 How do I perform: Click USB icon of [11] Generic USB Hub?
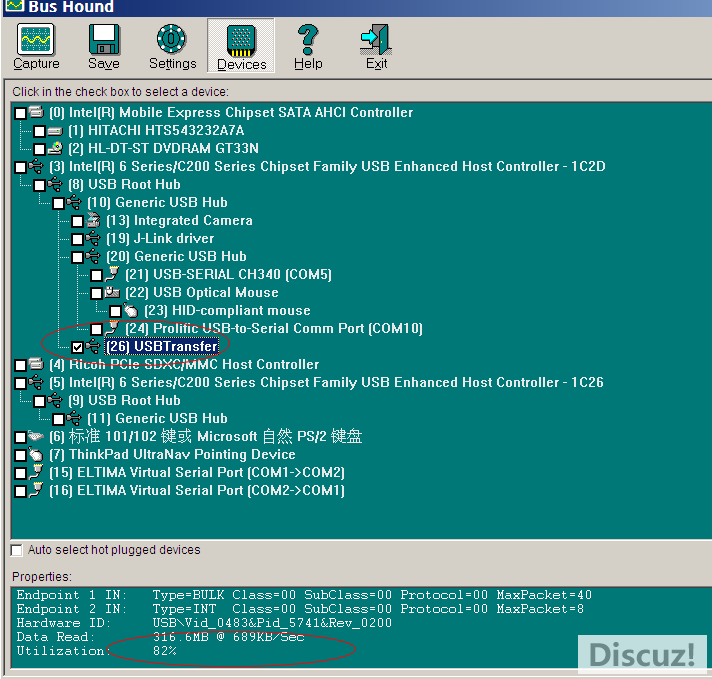[74, 418]
